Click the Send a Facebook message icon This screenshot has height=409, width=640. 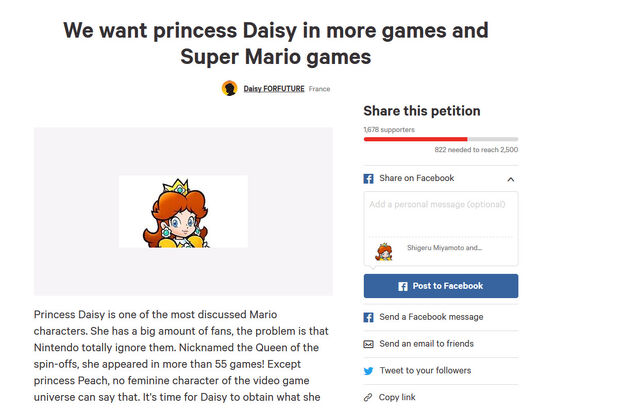[368, 317]
